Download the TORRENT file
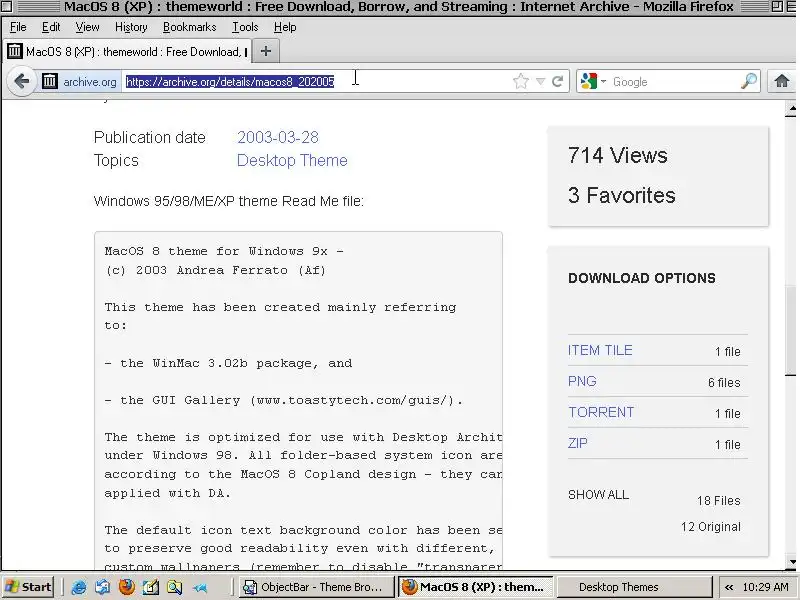The image size is (800, 600). point(601,412)
